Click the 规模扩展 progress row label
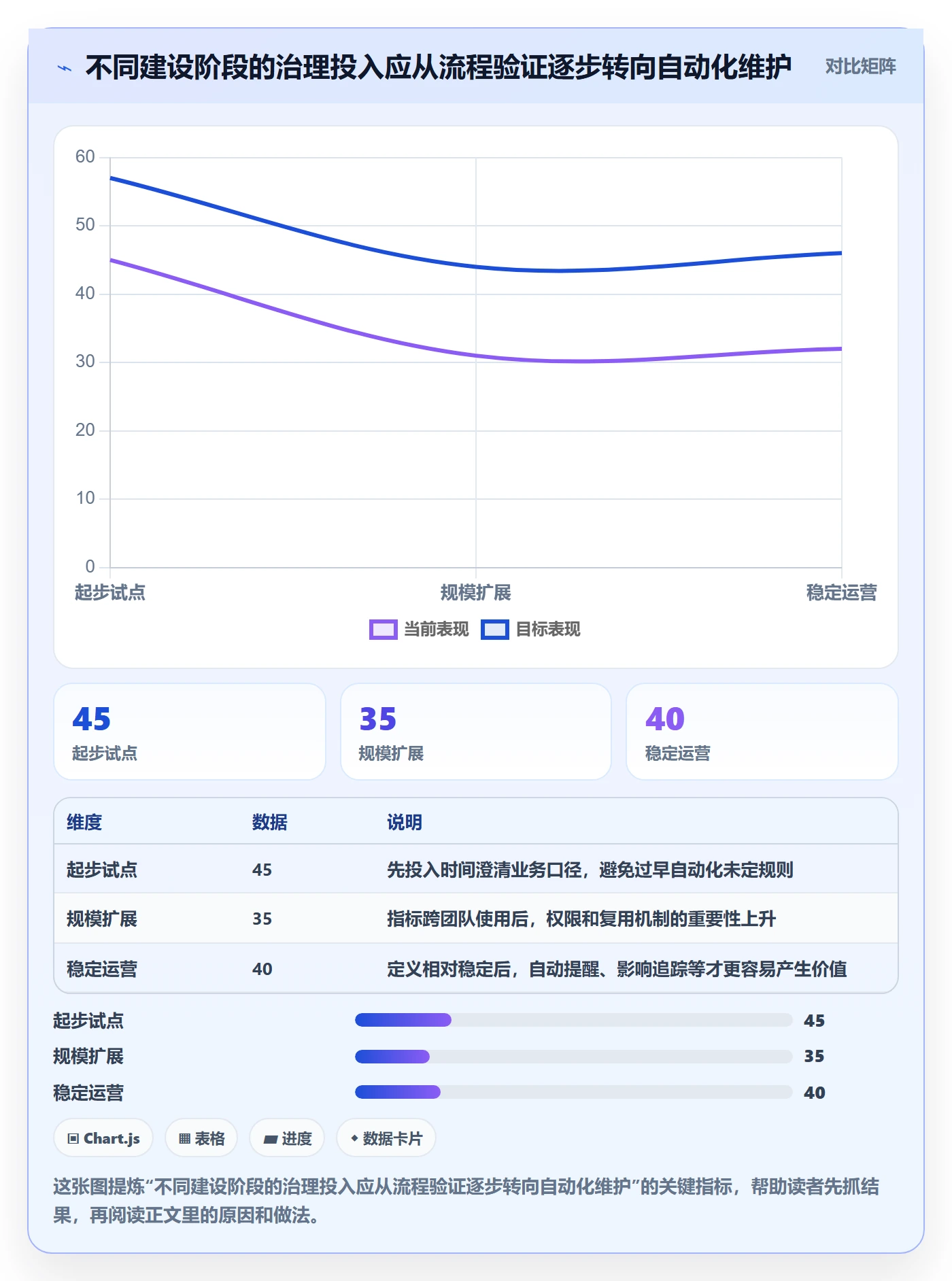 pyautogui.click(x=88, y=1057)
